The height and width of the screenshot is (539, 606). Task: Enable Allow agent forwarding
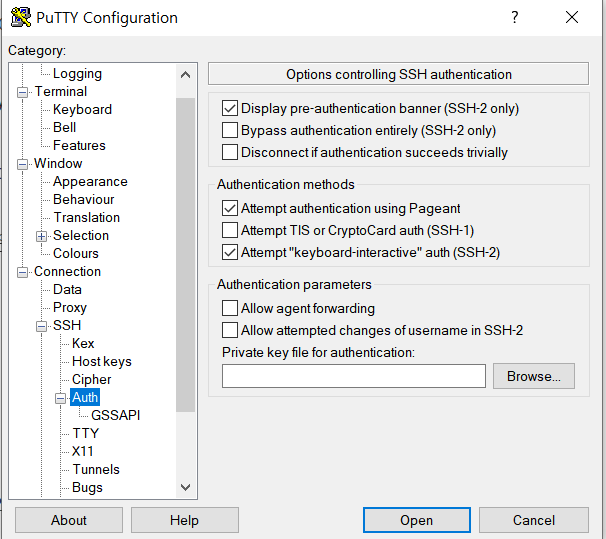point(230,308)
